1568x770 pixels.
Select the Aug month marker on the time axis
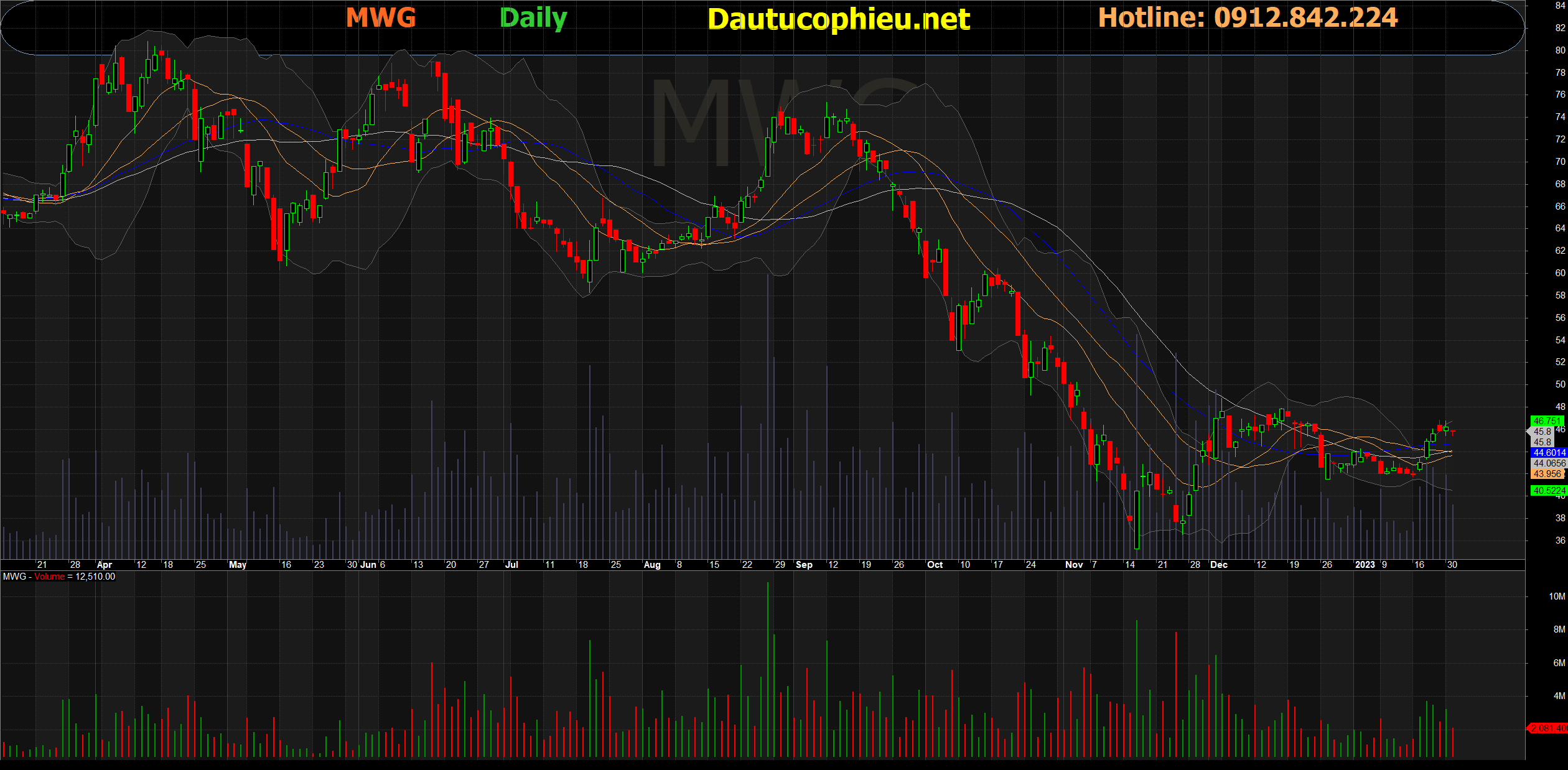(x=651, y=565)
